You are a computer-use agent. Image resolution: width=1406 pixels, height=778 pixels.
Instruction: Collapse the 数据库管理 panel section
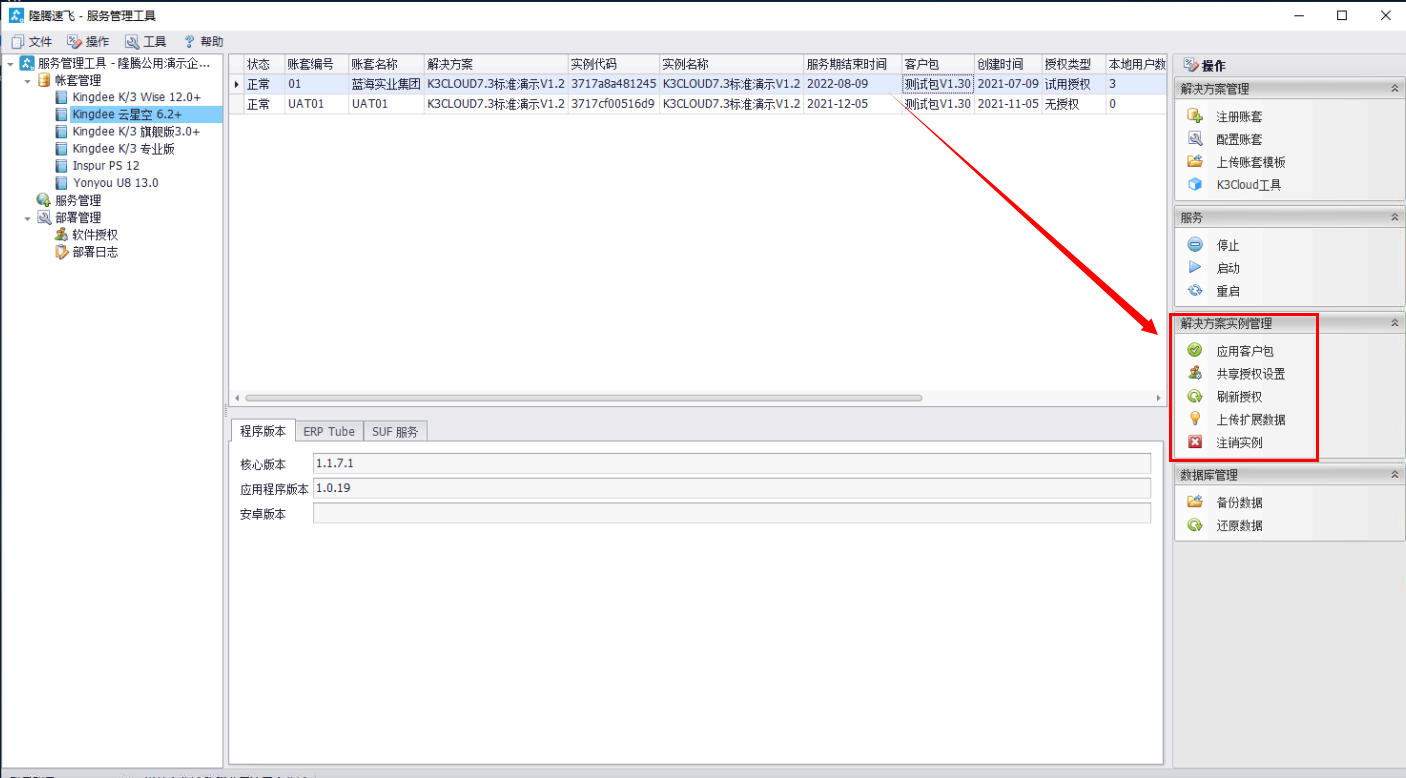pyautogui.click(x=1394, y=475)
